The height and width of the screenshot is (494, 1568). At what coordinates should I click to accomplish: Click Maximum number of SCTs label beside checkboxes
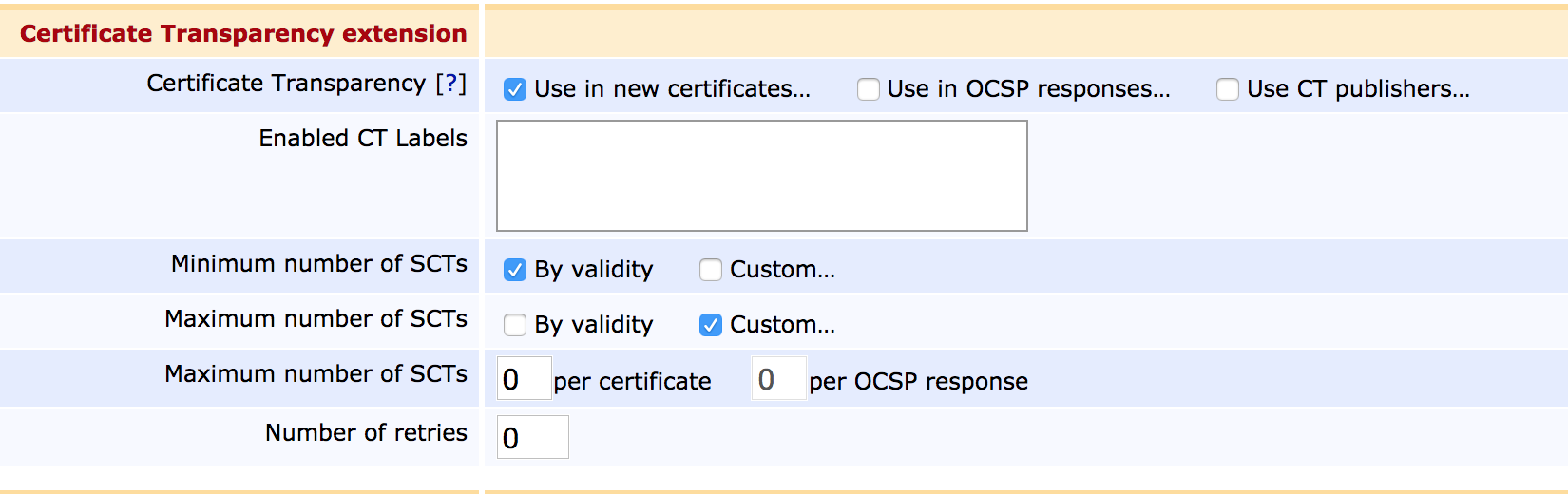(x=316, y=319)
